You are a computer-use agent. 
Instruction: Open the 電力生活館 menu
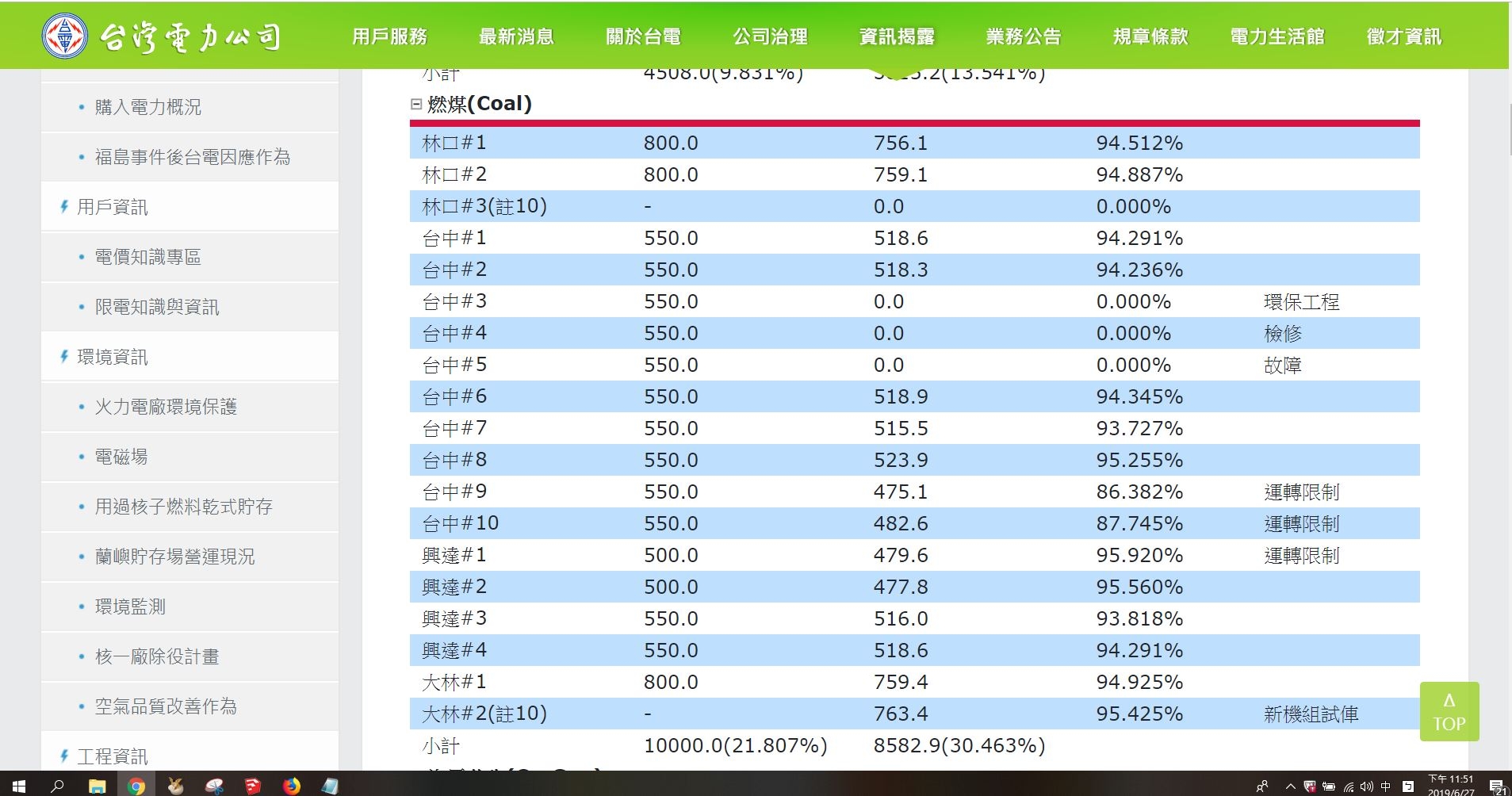click(x=1277, y=36)
